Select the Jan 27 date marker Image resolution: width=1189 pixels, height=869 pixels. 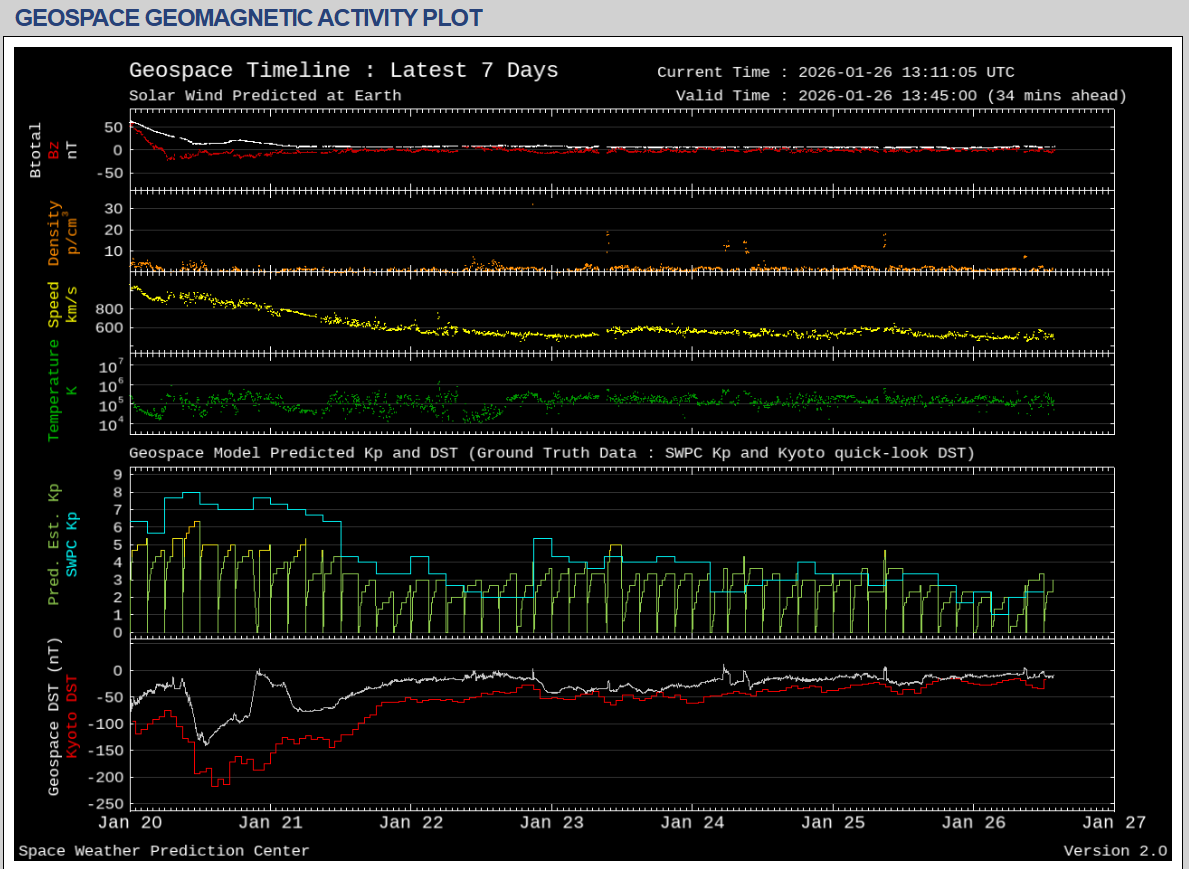pos(1113,823)
